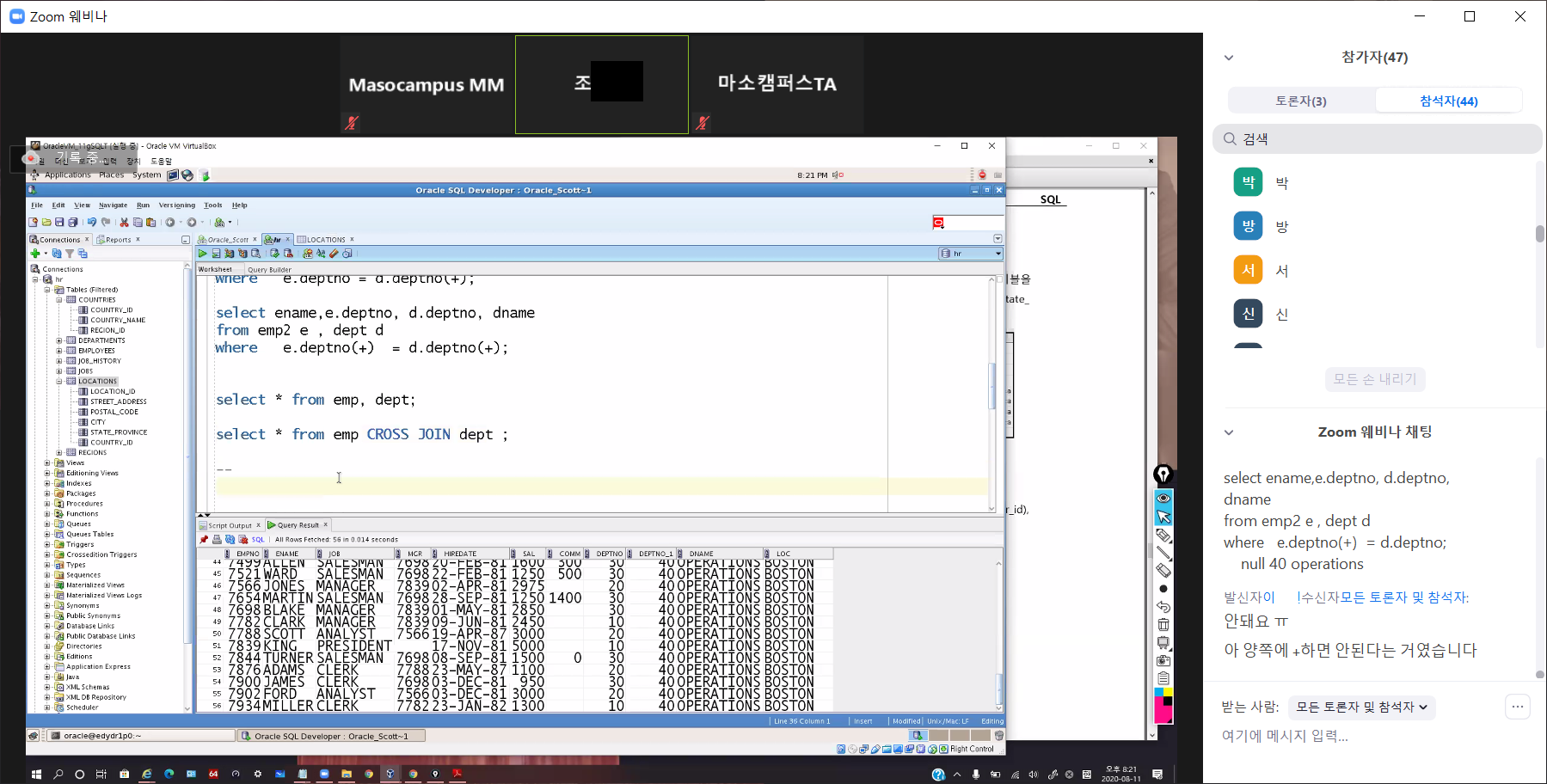Collapse the Zoom 웨비나 채팅 section
The image size is (1547, 784).
click(x=1229, y=432)
